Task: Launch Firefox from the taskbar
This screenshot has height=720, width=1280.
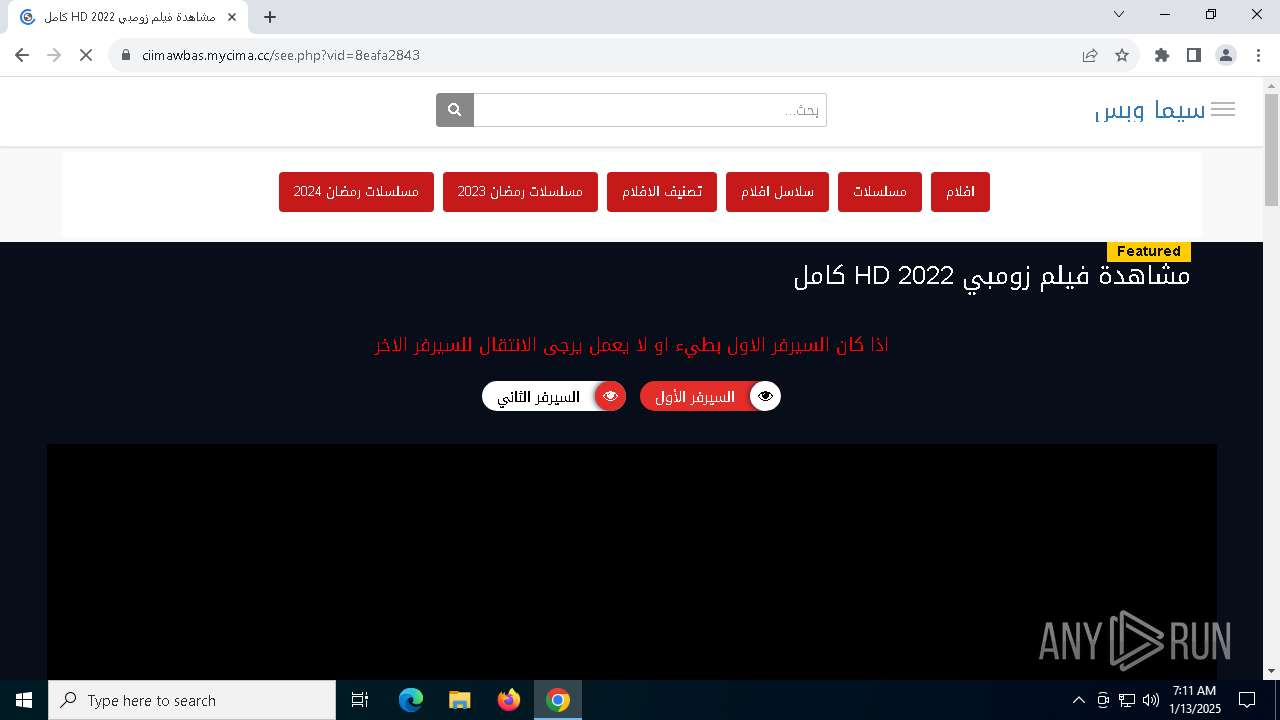Action: point(509,700)
